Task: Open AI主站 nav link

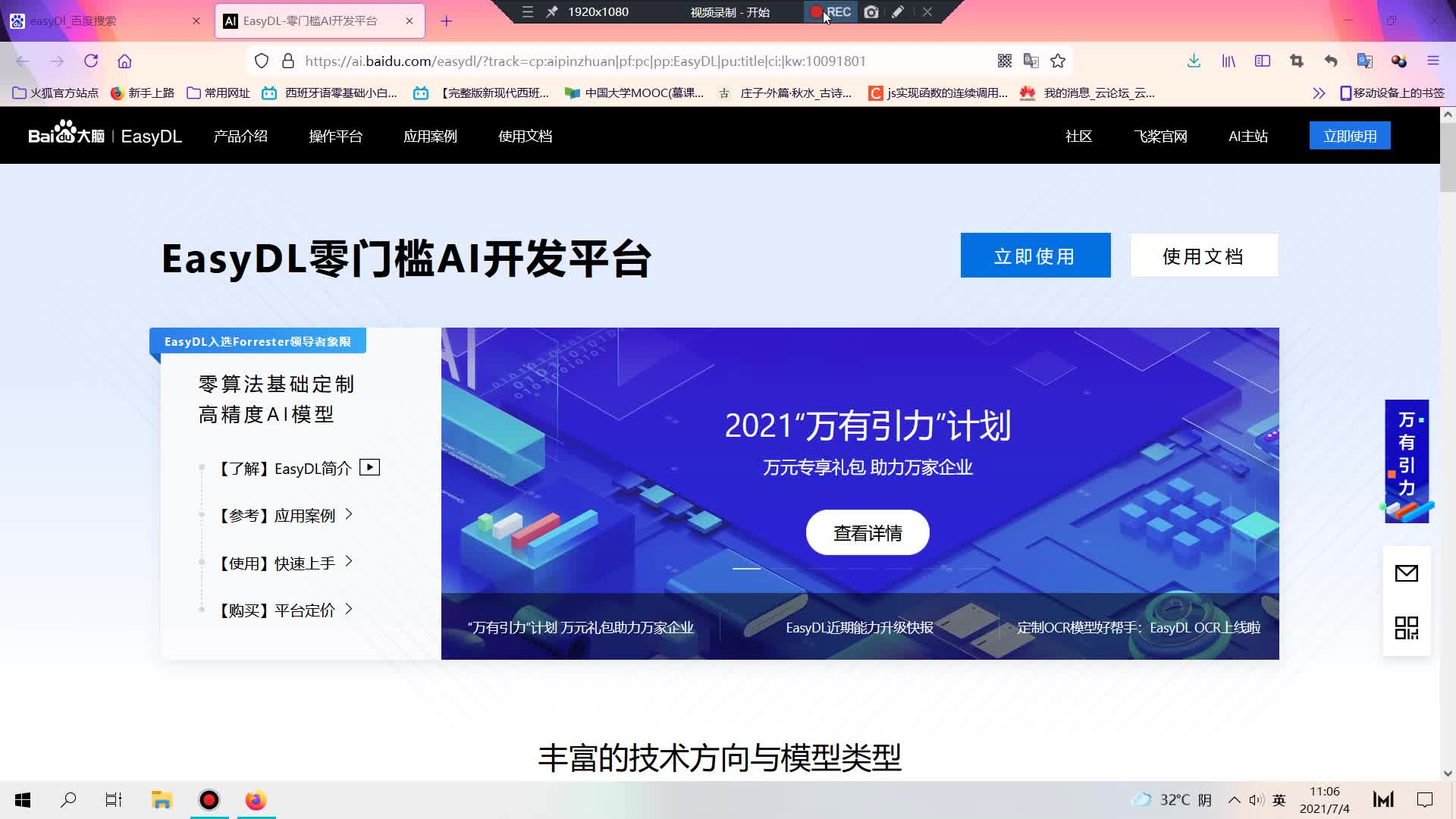Action: click(1248, 136)
